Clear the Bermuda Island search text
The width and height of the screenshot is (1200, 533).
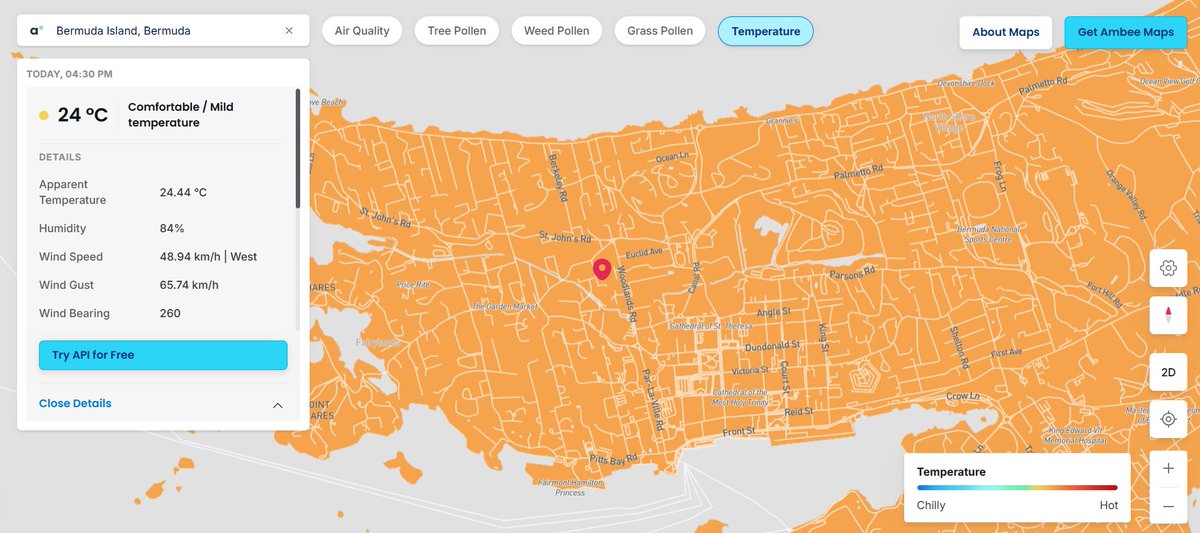(289, 31)
